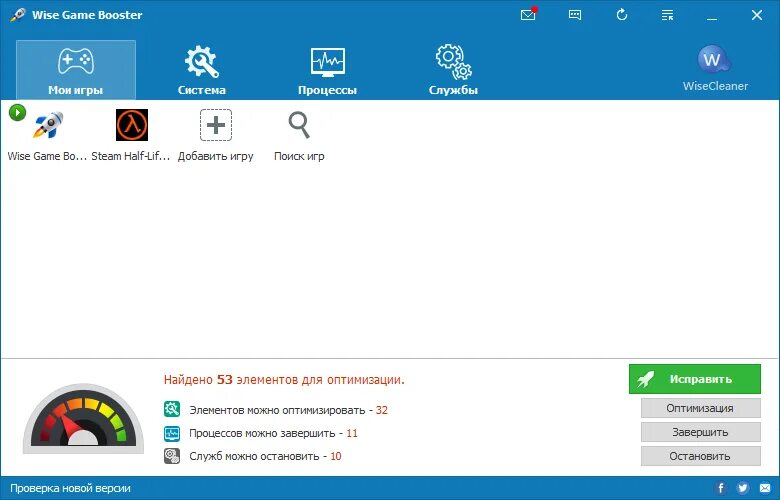Click the performance speedometer gauge
780x500 pixels.
84,419
